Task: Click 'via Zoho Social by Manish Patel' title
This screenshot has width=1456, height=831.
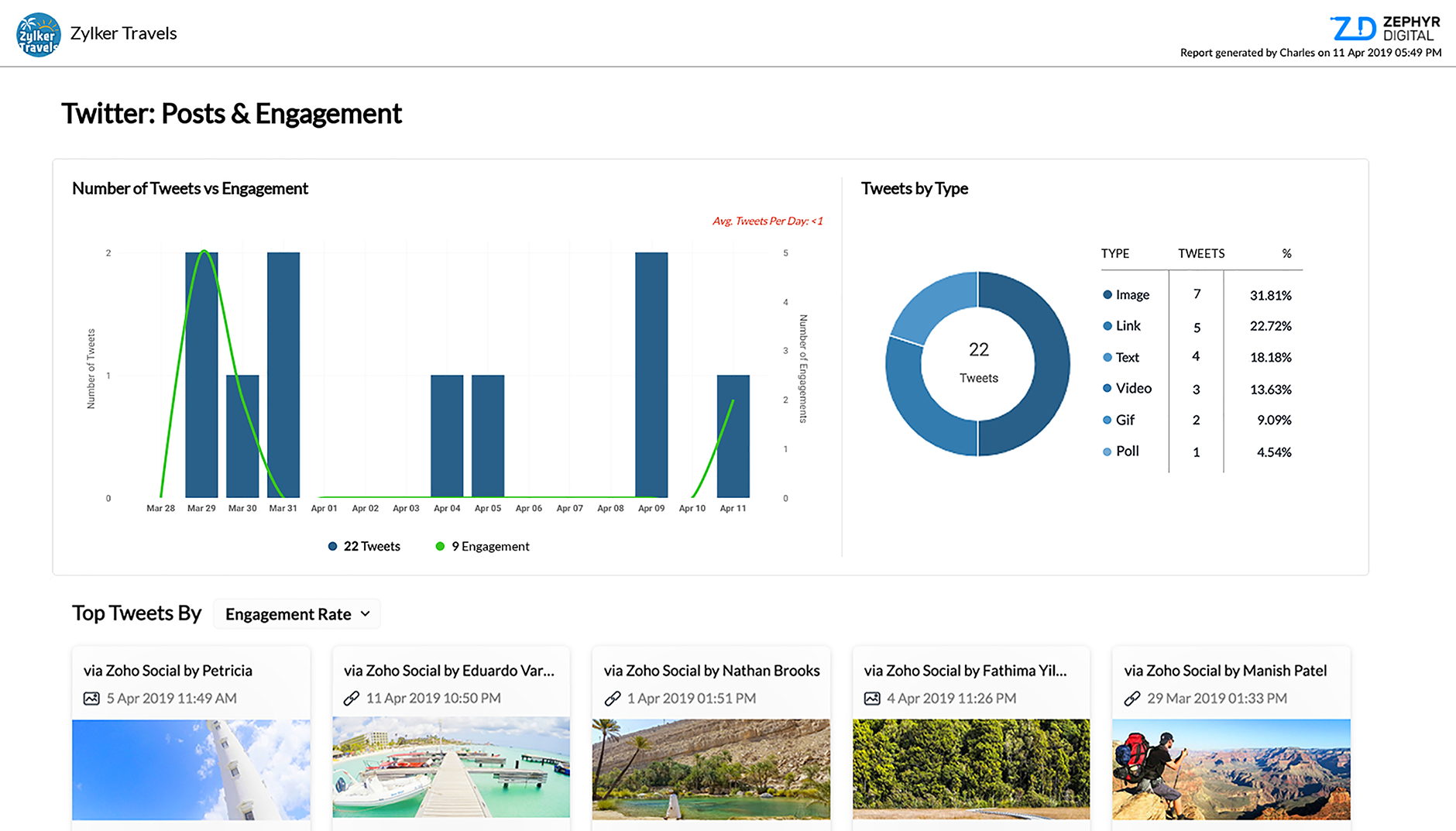Action: coord(1226,671)
